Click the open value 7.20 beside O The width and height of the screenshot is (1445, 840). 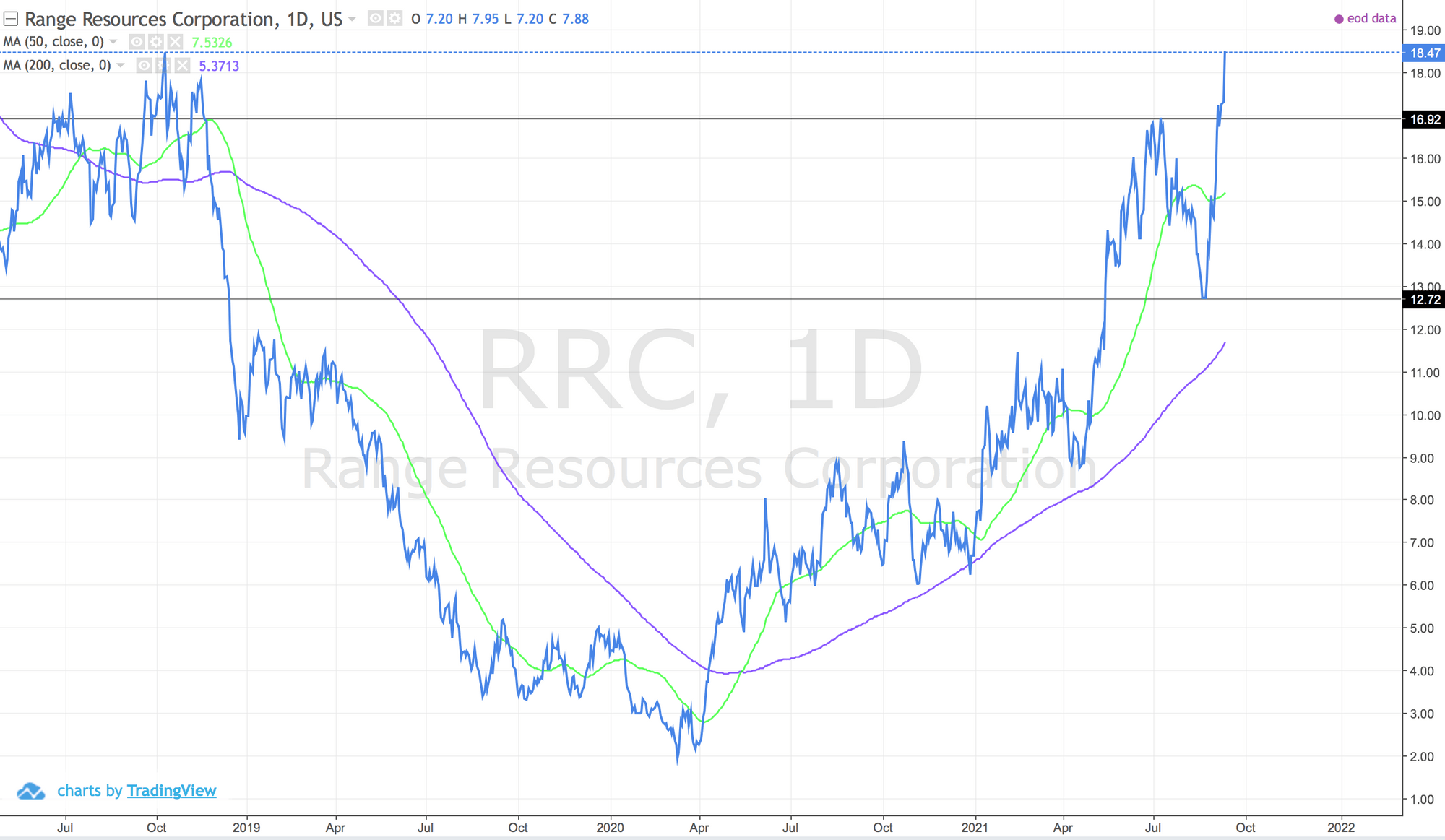pyautogui.click(x=439, y=19)
